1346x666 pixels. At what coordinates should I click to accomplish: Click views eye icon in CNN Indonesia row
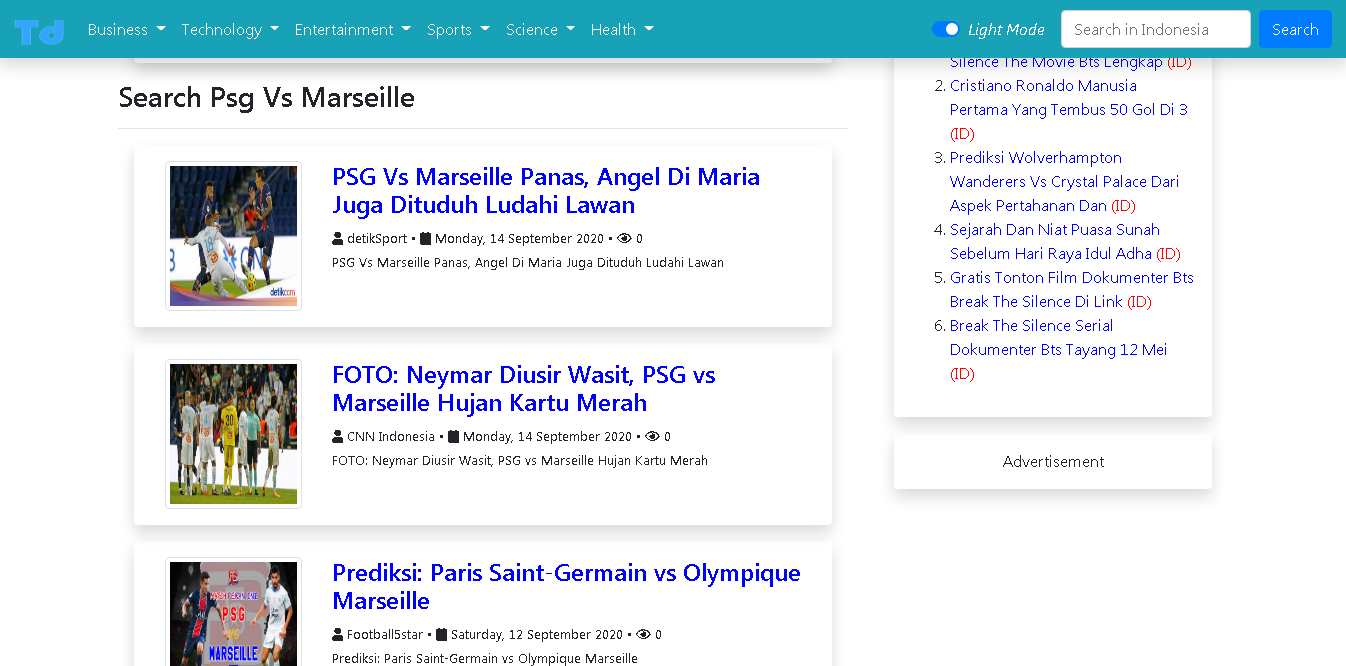pyautogui.click(x=652, y=437)
